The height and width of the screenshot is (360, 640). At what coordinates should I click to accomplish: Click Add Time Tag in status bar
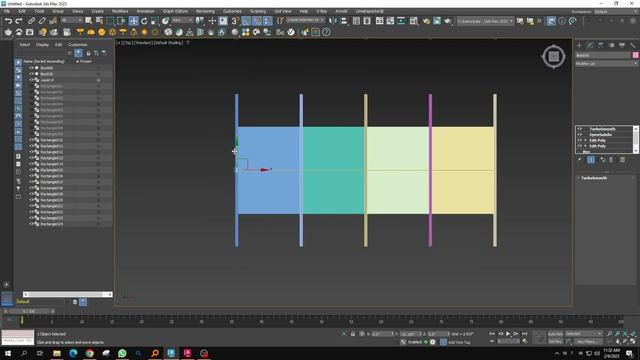[x=459, y=342]
